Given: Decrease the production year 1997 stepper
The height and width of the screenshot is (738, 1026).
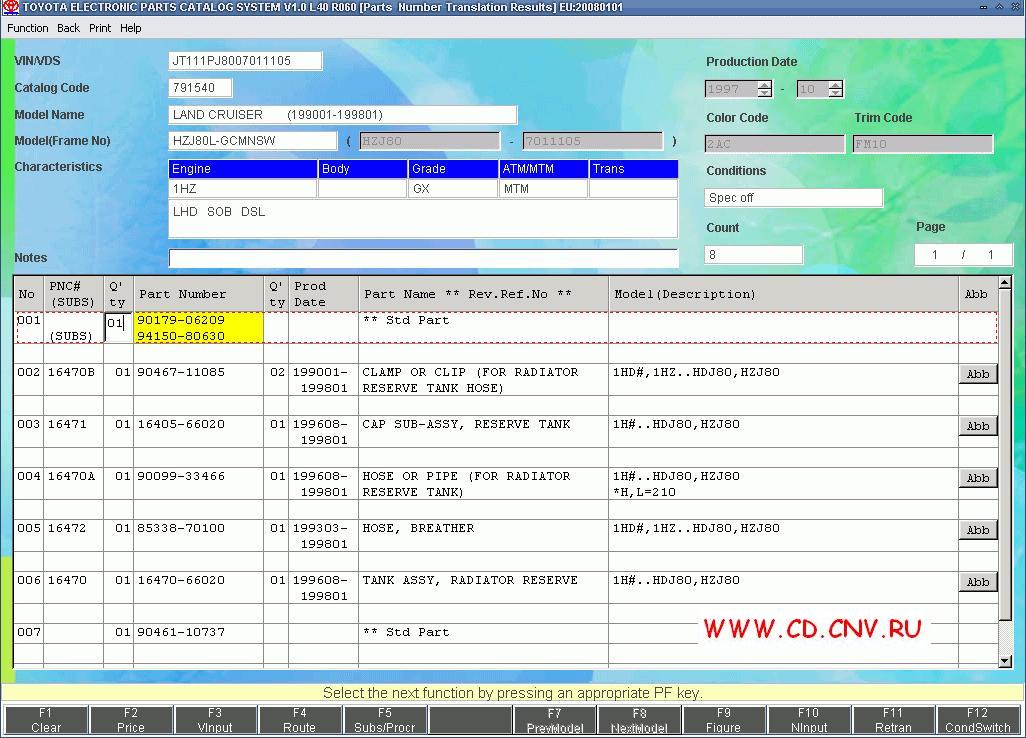Looking at the screenshot, I should coord(764,93).
